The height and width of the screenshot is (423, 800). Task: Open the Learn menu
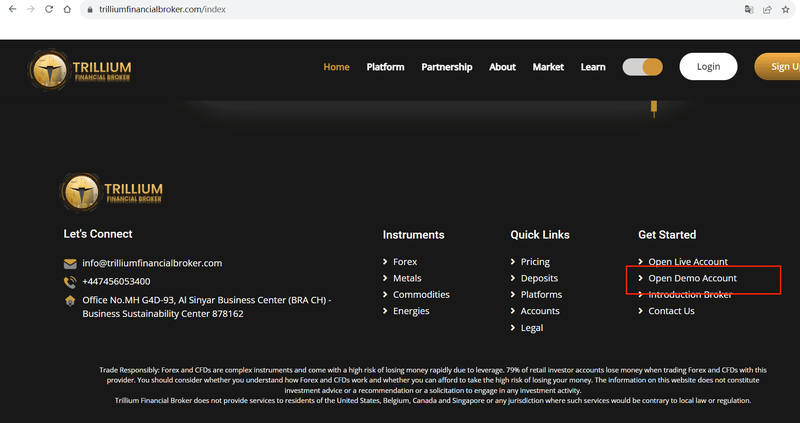click(x=593, y=67)
